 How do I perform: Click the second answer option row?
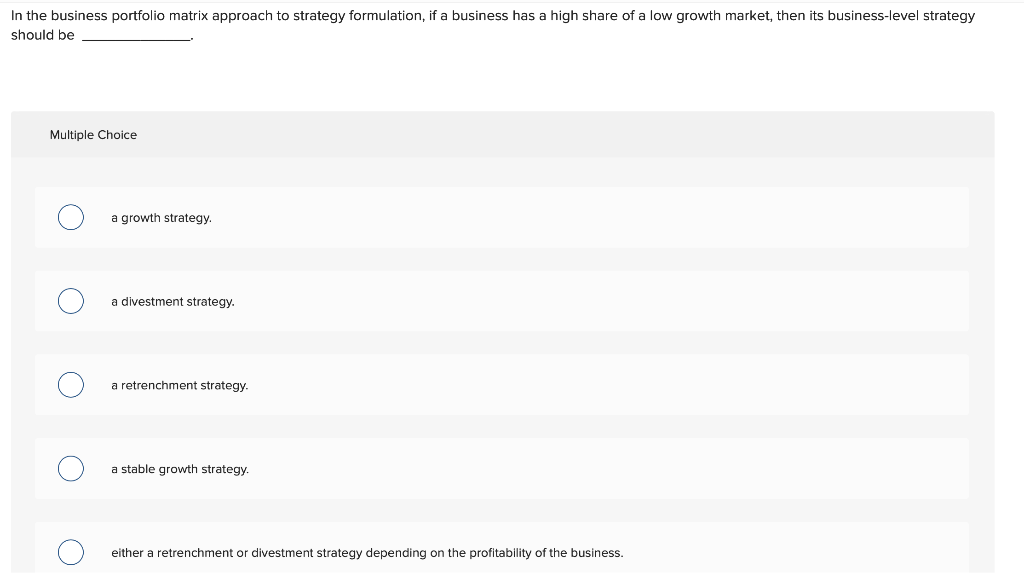[500, 301]
